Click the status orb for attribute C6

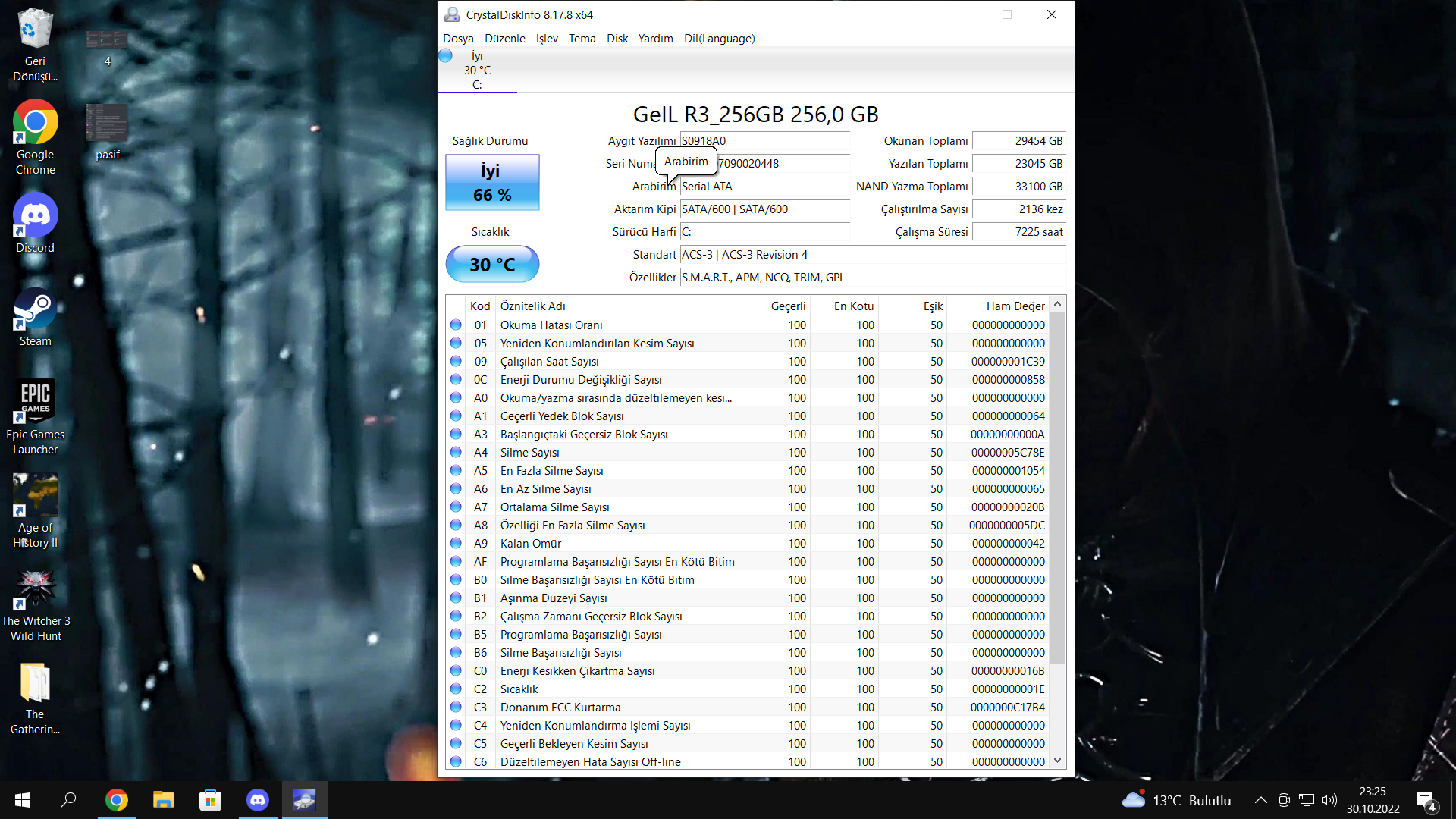(456, 761)
